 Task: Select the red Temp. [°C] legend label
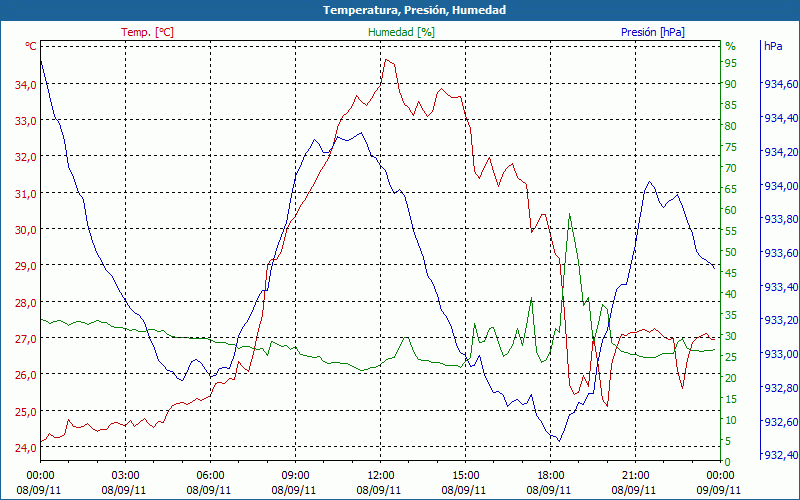(147, 32)
